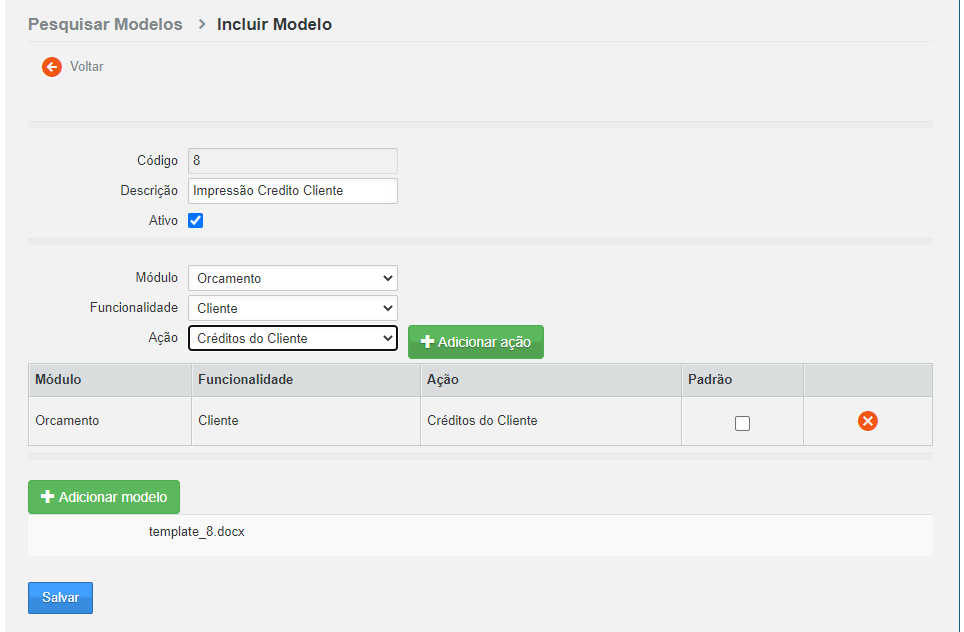
Task: Focus the Descrição text field
Action: 292,191
